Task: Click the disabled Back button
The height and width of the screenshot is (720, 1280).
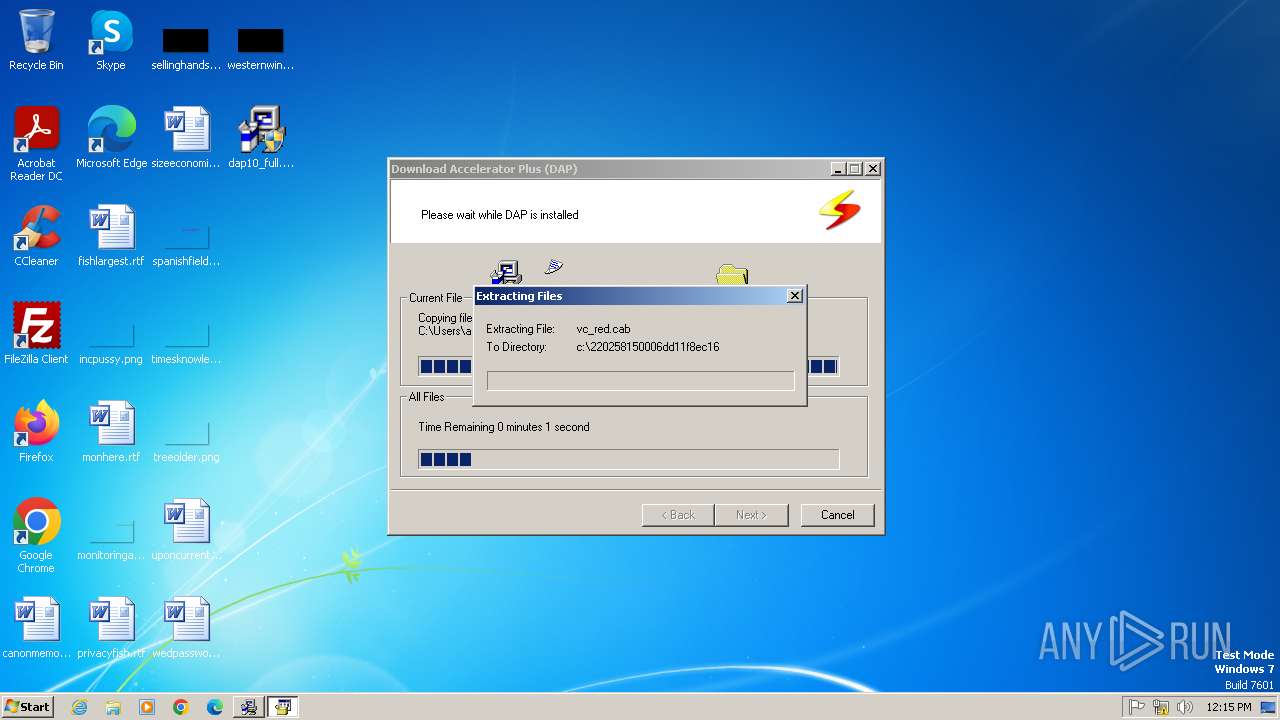Action: click(x=677, y=515)
